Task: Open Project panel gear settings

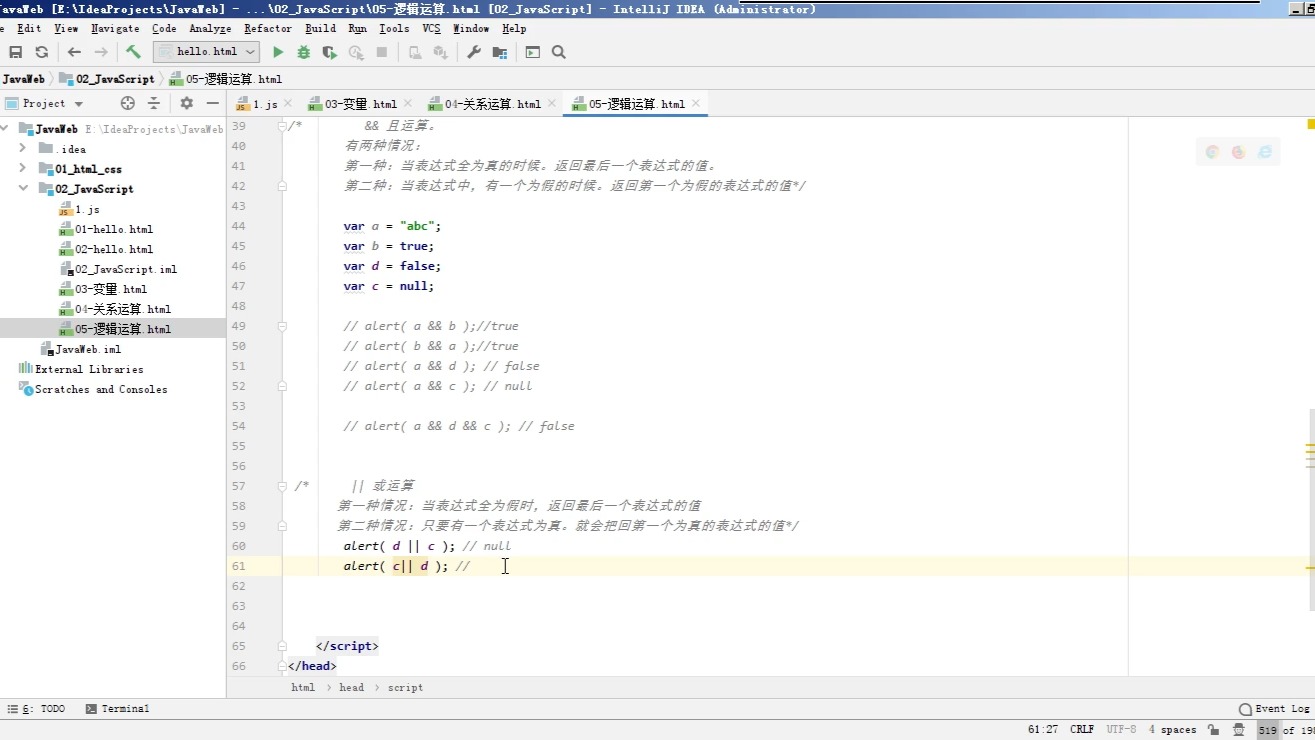Action: (186, 103)
